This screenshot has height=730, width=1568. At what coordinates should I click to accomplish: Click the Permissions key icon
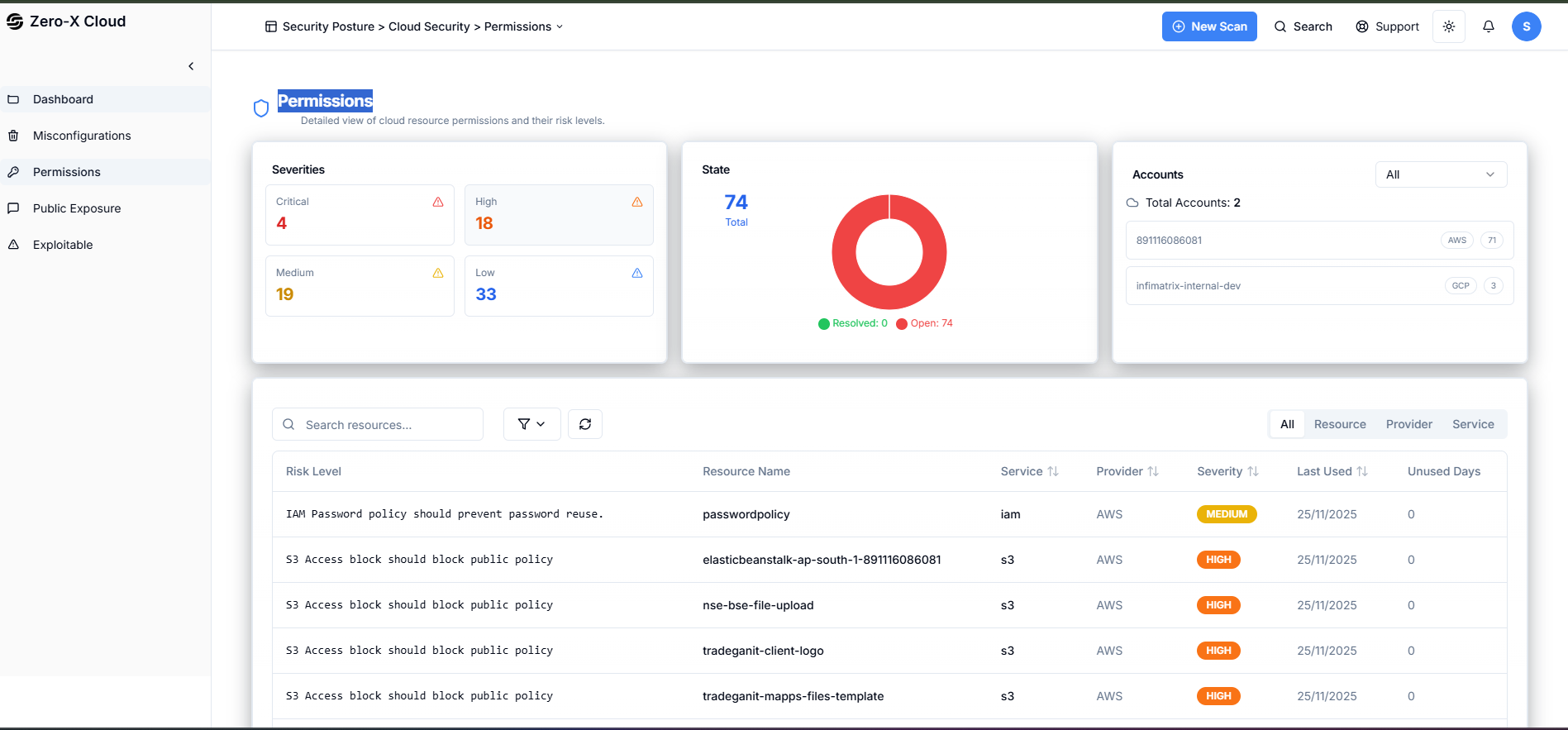(x=13, y=172)
